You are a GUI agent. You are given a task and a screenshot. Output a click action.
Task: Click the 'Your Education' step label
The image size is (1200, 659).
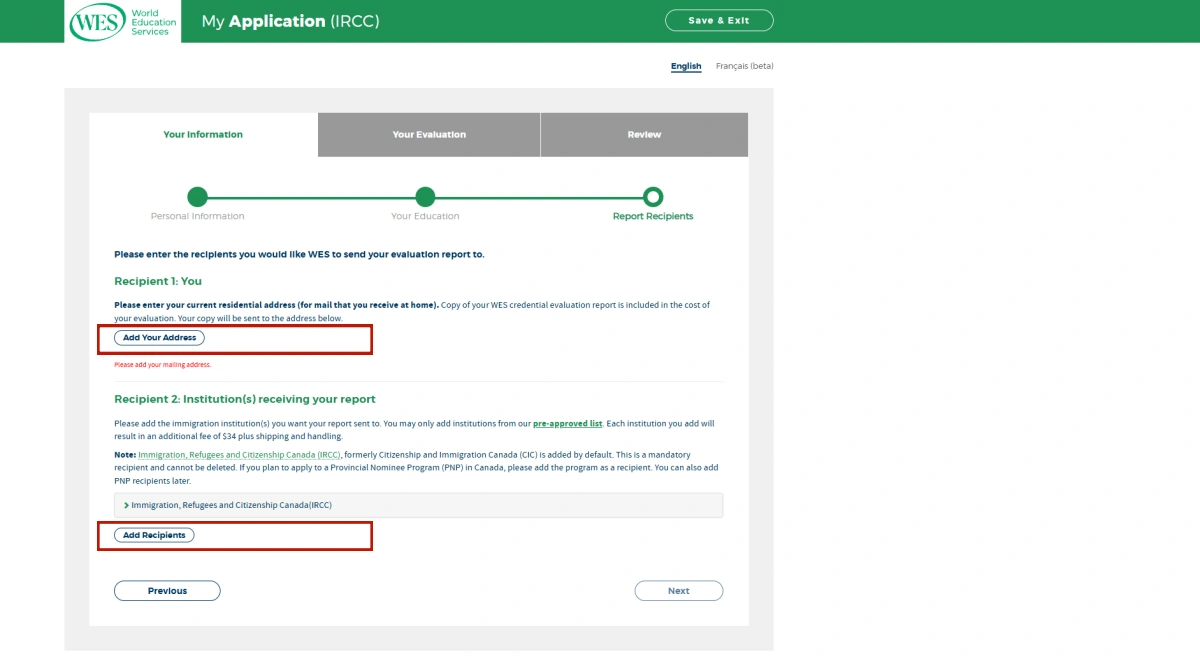(x=425, y=216)
